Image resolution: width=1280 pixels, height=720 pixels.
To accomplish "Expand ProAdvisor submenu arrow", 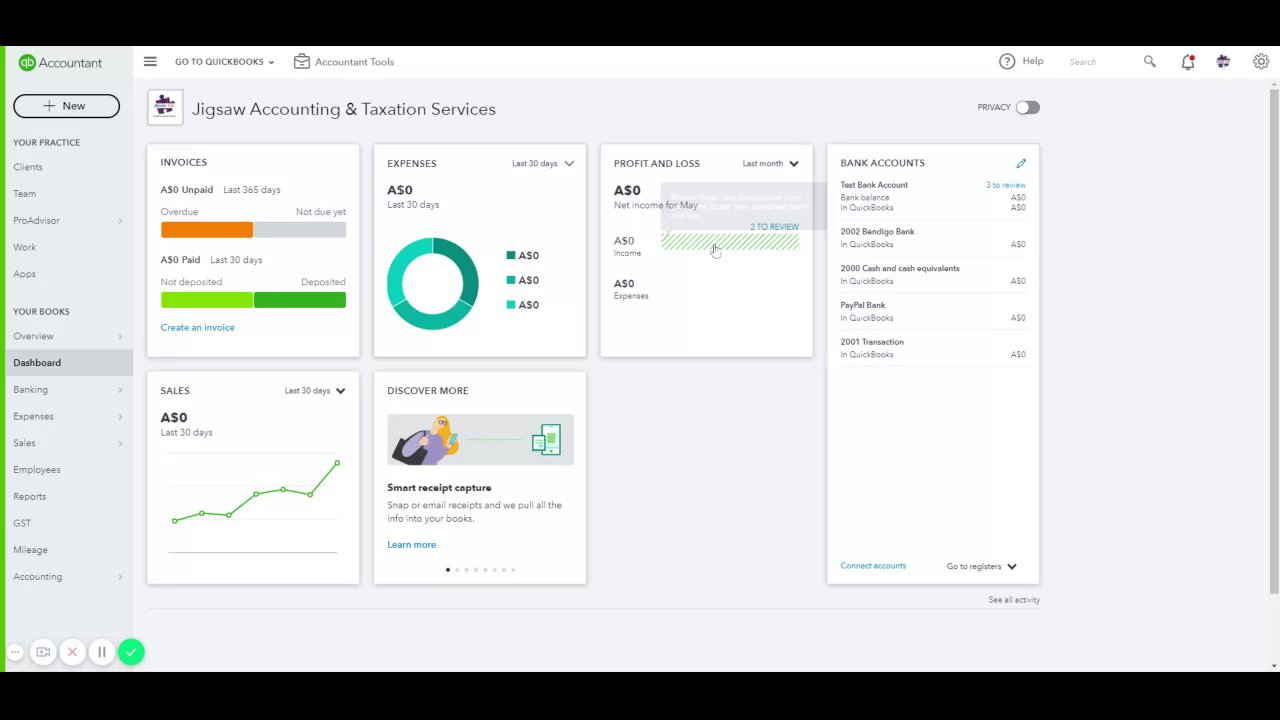I will pyautogui.click(x=120, y=221).
